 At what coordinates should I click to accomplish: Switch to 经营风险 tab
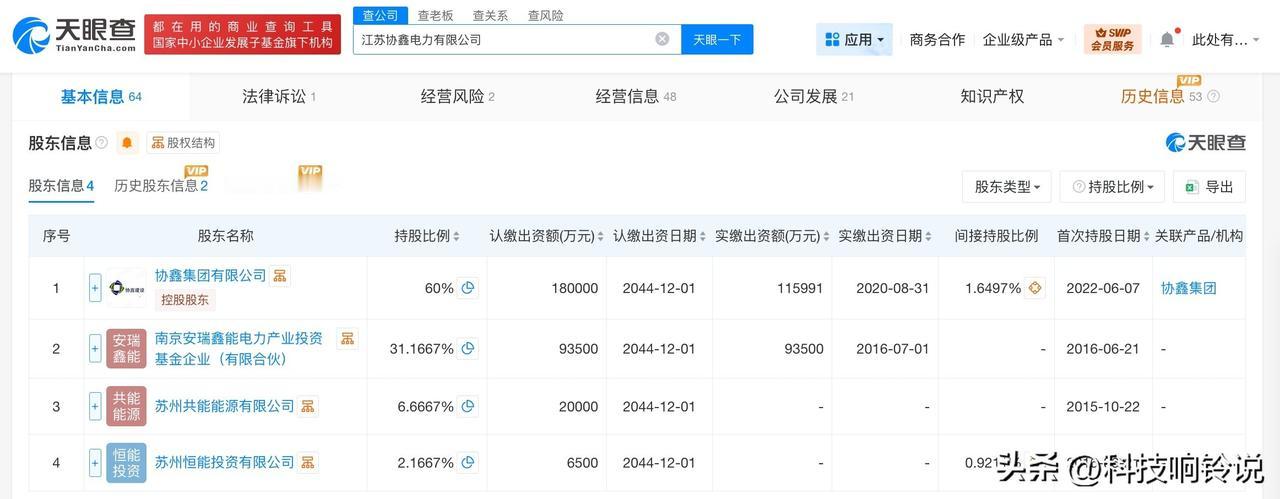point(457,96)
